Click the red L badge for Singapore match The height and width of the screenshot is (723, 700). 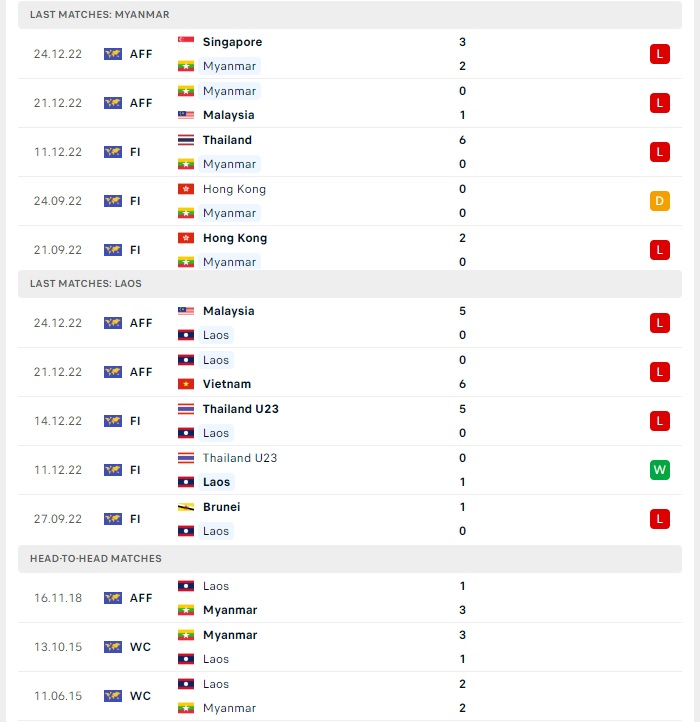click(x=659, y=54)
